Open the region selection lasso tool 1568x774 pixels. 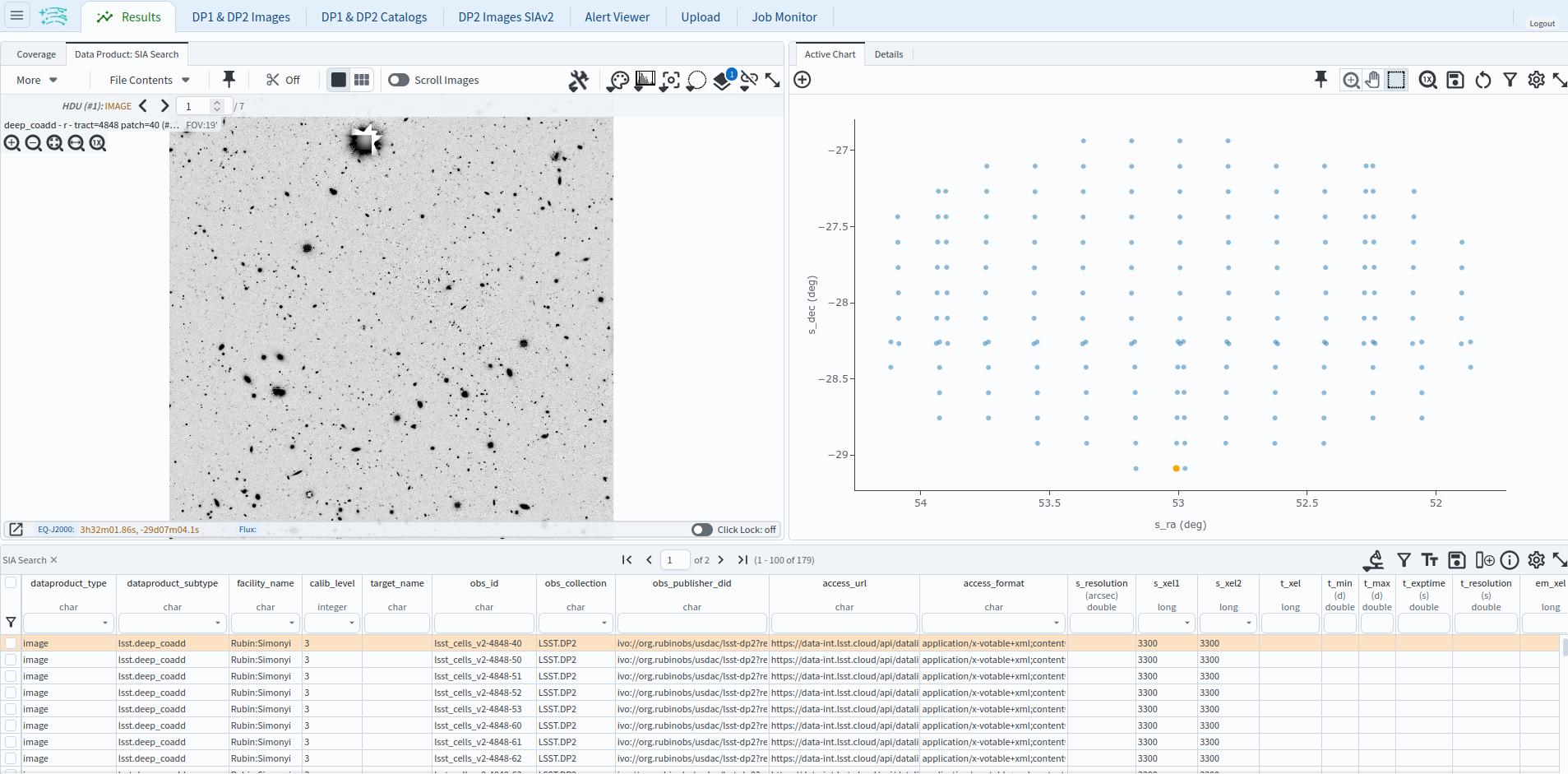pyautogui.click(x=696, y=81)
